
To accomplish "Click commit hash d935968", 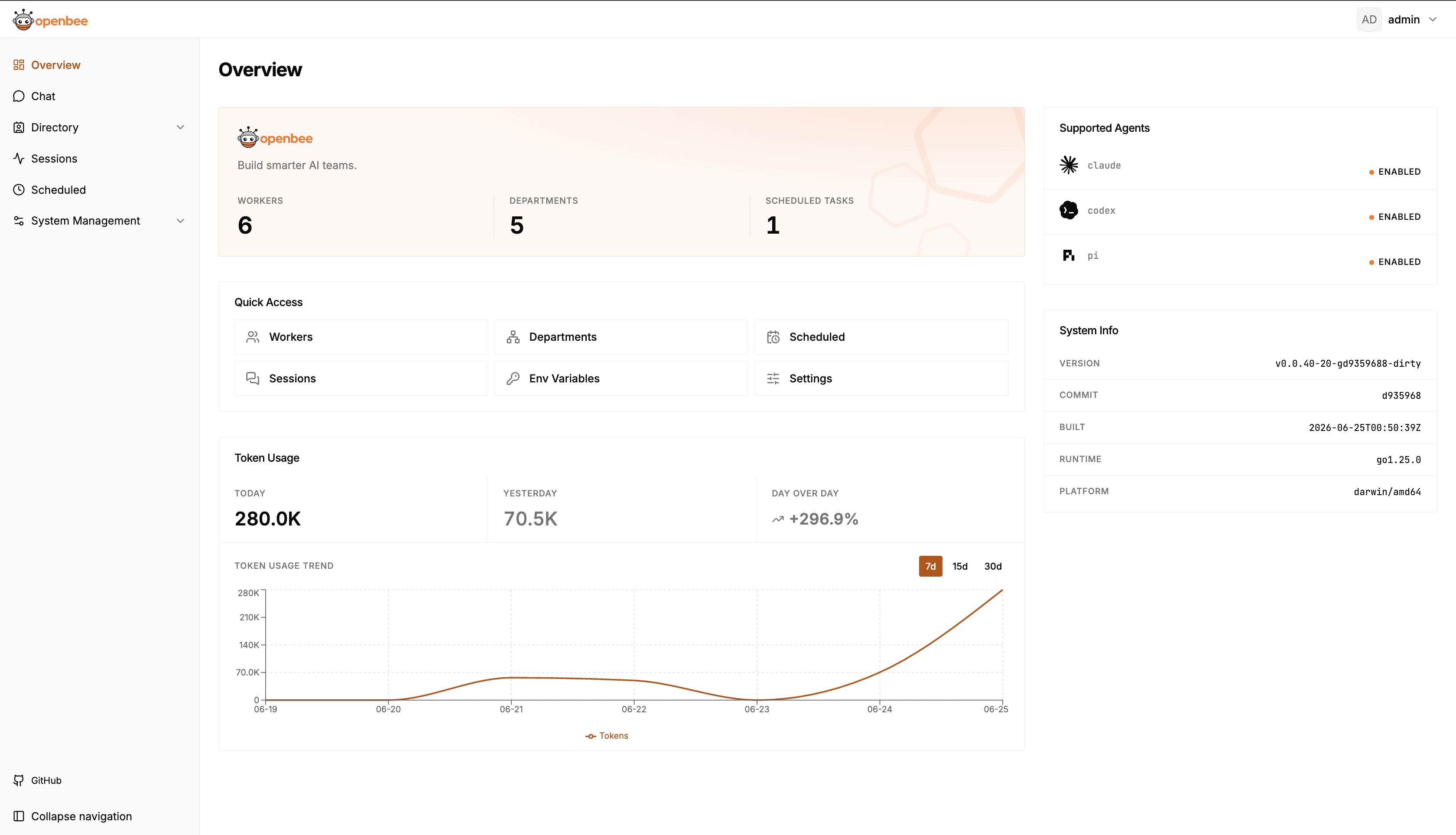I will pyautogui.click(x=1401, y=396).
